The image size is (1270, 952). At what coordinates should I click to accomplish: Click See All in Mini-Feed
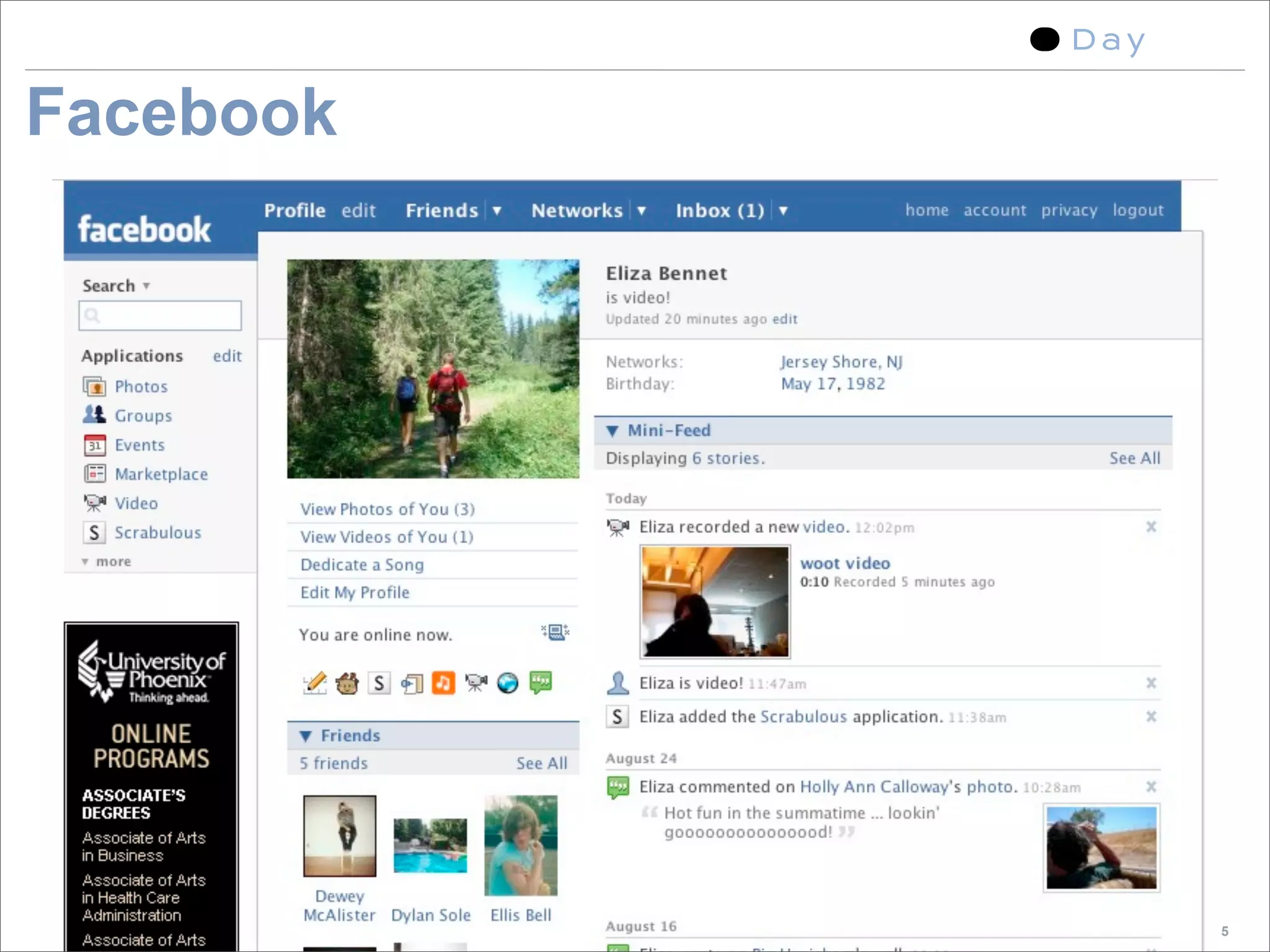pos(1135,458)
